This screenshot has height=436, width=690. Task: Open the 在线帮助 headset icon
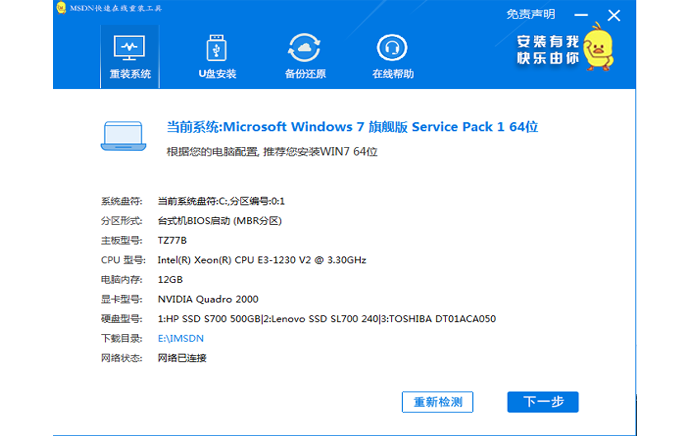[x=392, y=48]
